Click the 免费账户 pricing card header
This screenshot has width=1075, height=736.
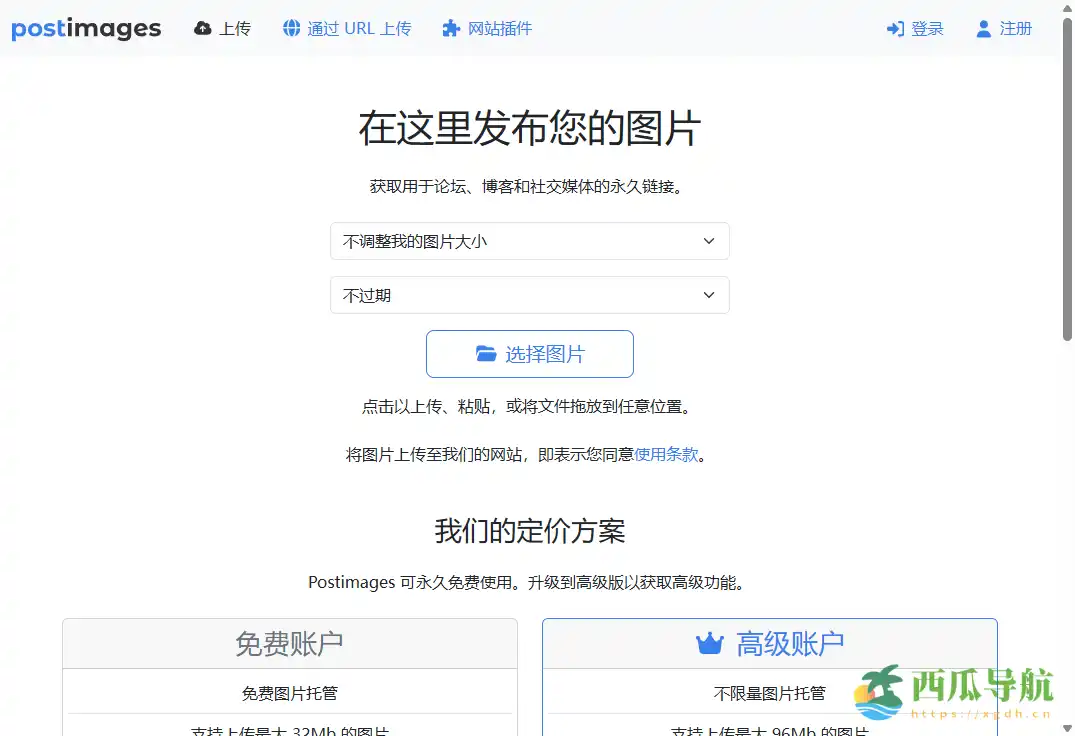(x=289, y=643)
